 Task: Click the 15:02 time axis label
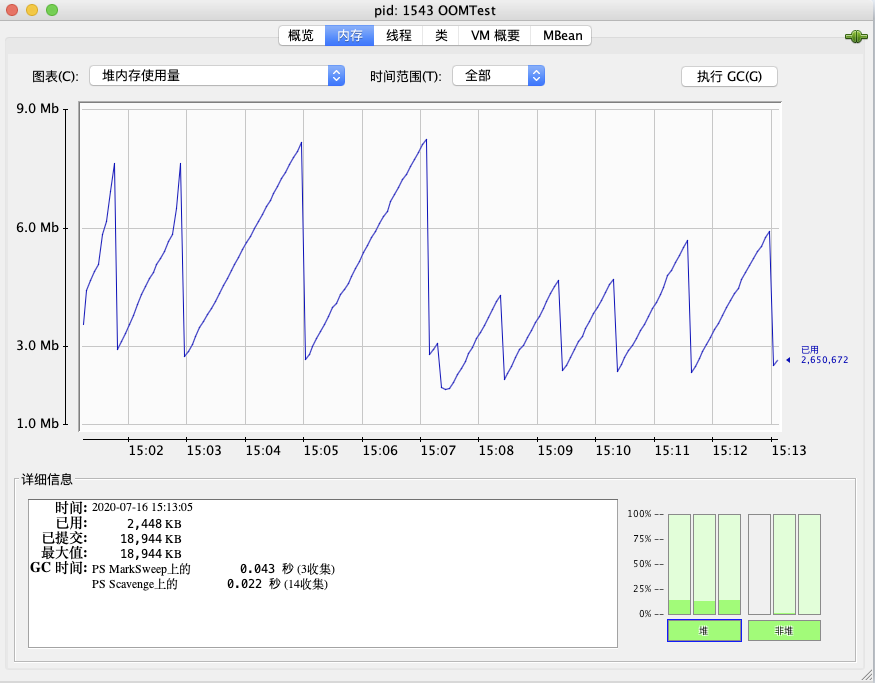pos(146,450)
